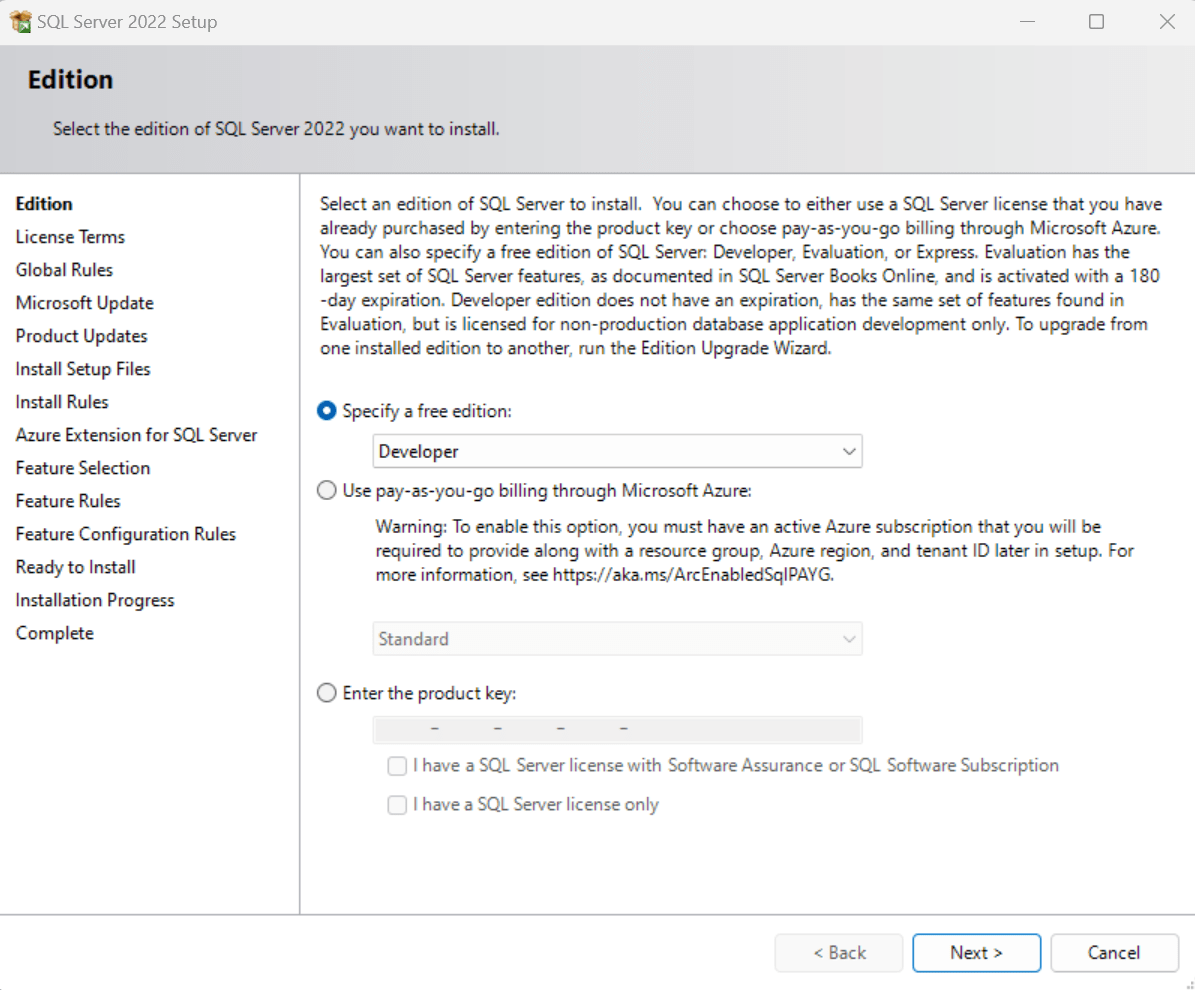Maximize the SQL Server 2022 Setup window

coord(1097,21)
